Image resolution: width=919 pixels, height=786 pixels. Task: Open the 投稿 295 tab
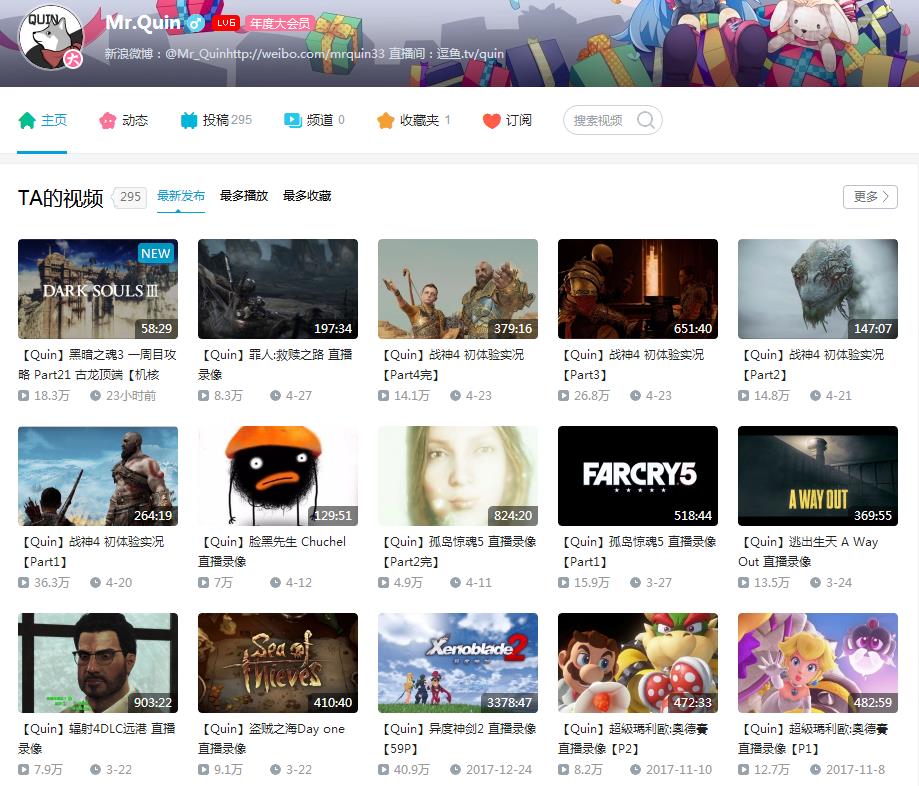click(216, 120)
